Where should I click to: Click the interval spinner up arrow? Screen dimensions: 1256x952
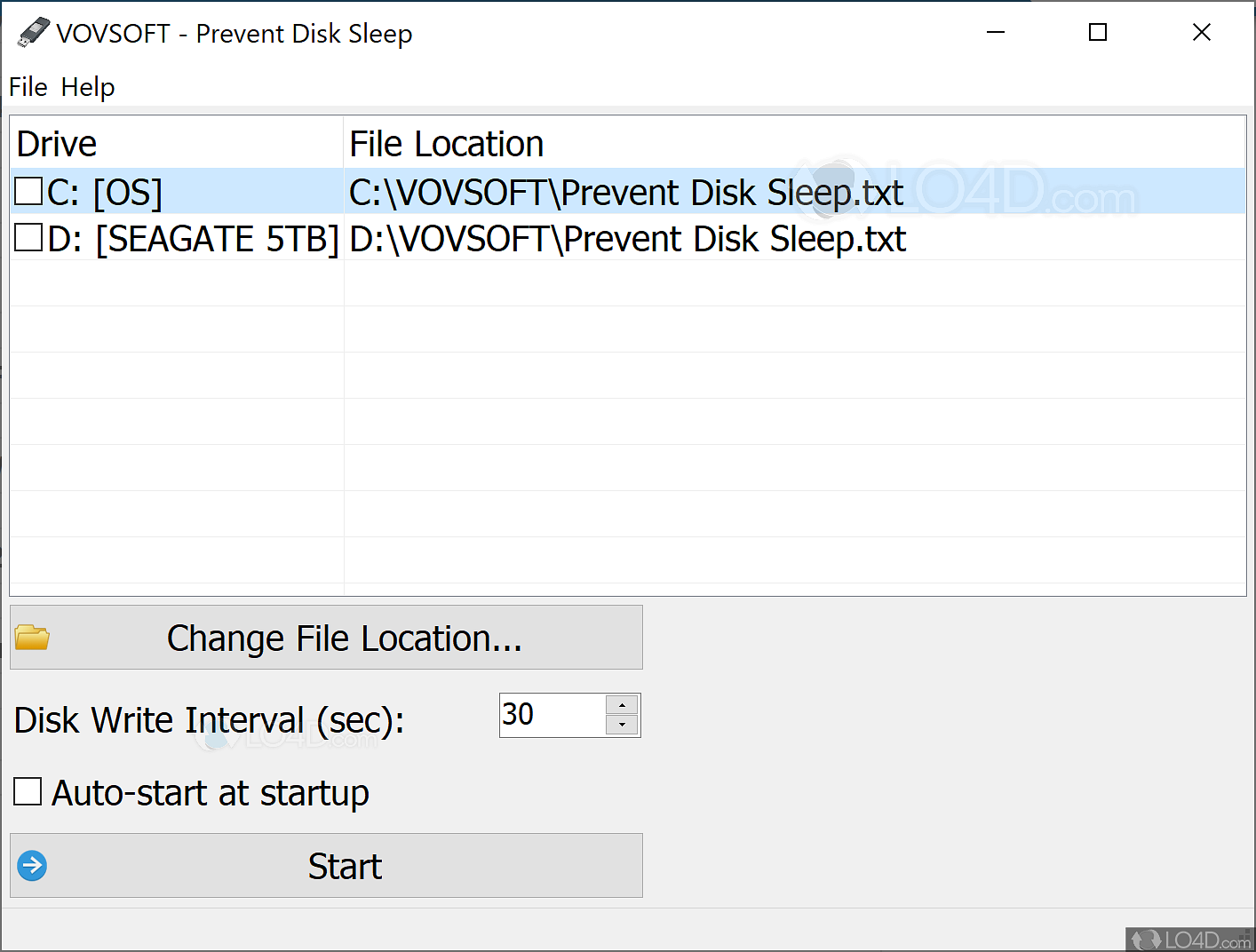tap(622, 704)
